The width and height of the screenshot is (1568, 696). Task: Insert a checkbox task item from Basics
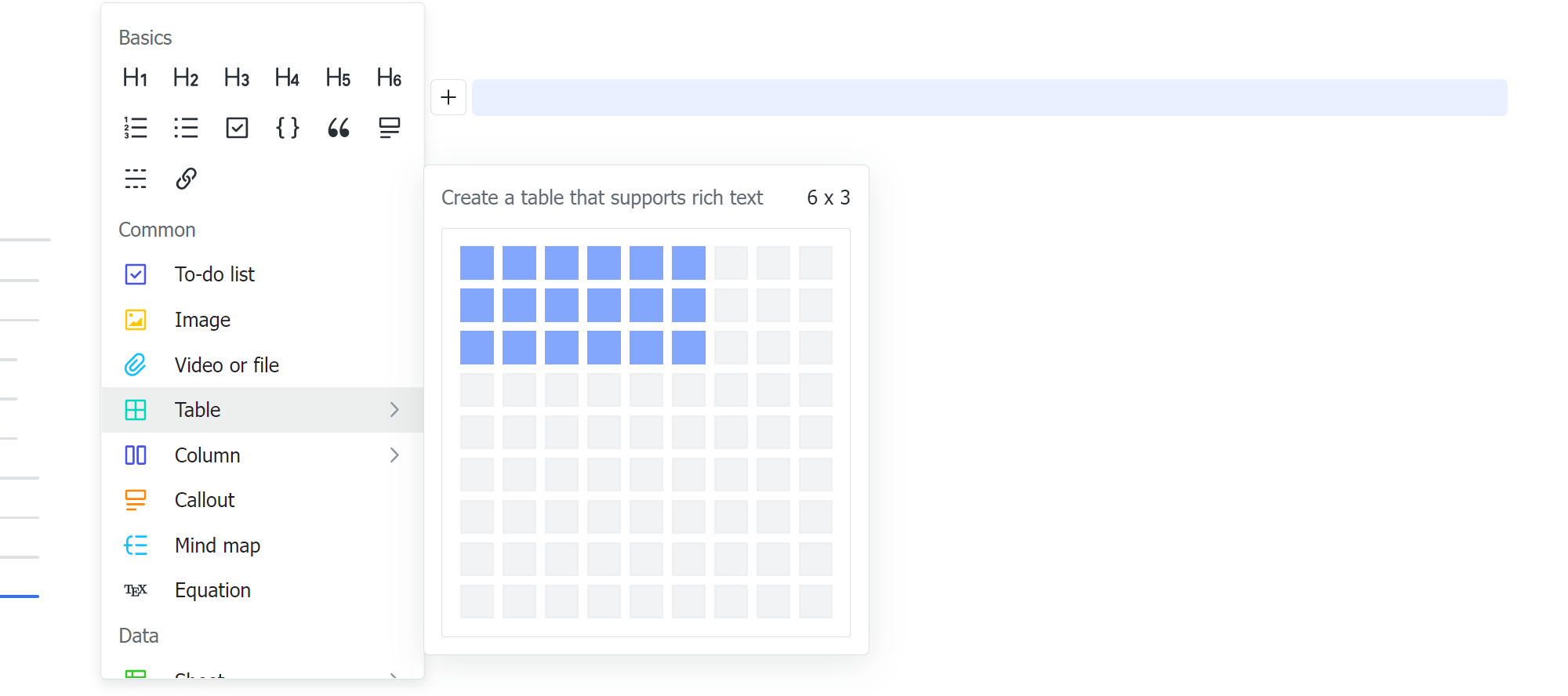pyautogui.click(x=237, y=128)
